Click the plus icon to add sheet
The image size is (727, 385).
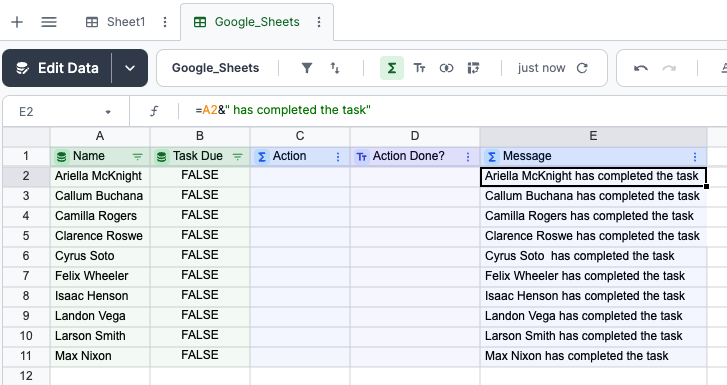pos(17,22)
